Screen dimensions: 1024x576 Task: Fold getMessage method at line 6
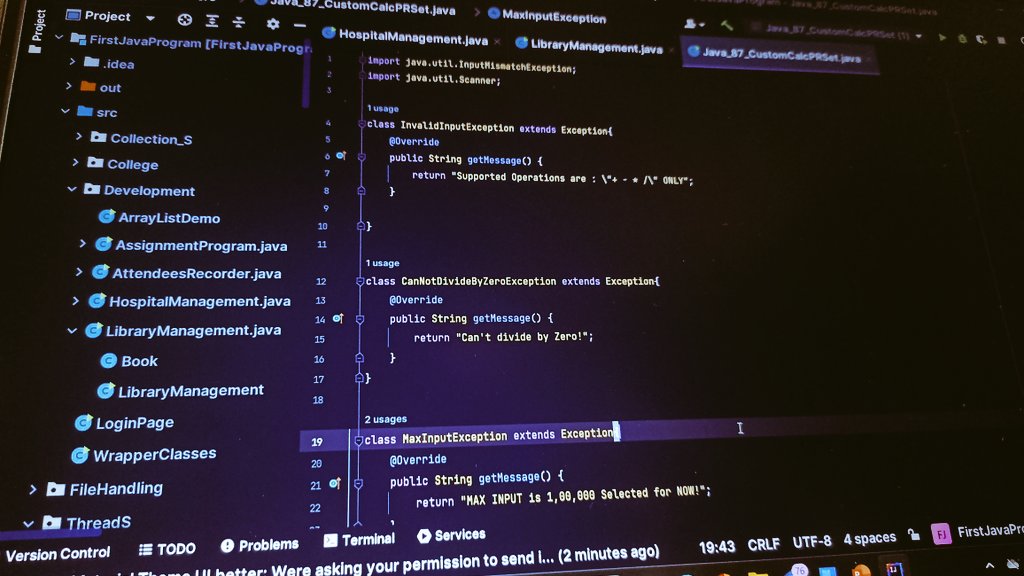[361, 157]
